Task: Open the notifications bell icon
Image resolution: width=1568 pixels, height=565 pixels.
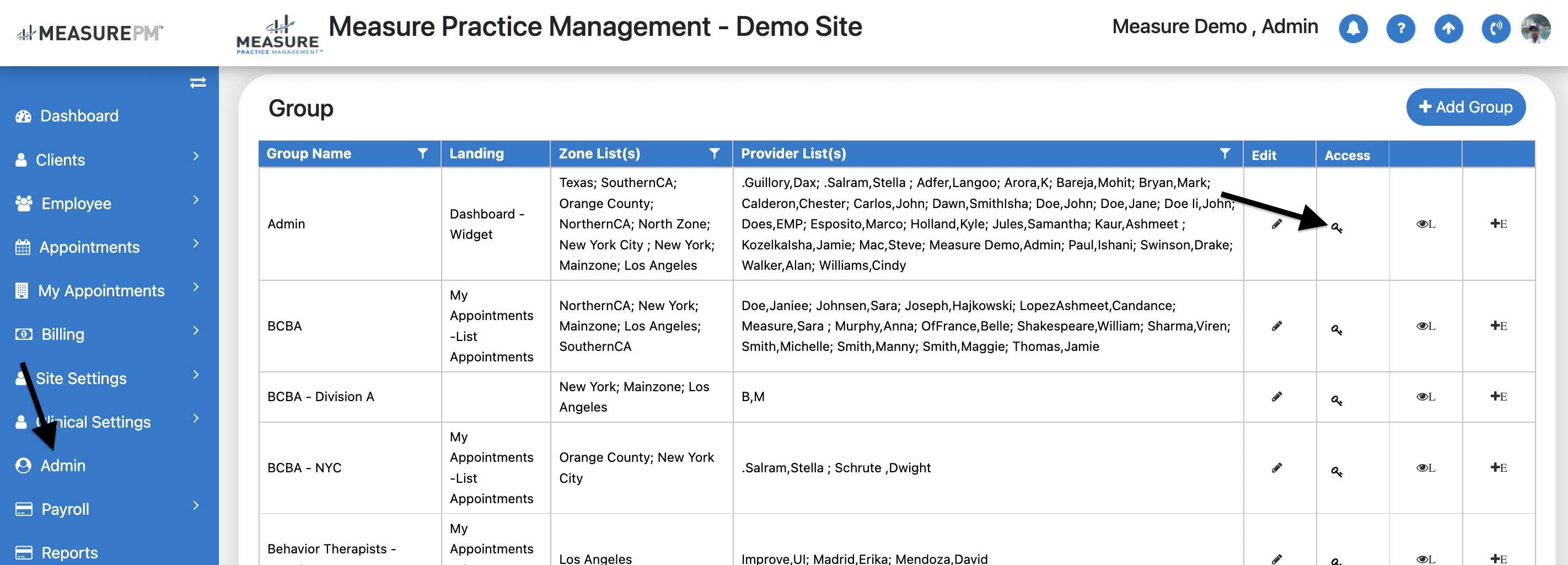Action: (x=1352, y=29)
